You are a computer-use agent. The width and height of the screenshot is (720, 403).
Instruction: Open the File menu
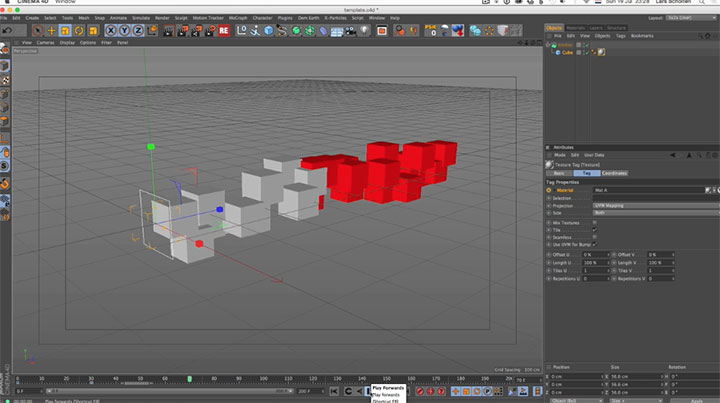[x=4, y=18]
